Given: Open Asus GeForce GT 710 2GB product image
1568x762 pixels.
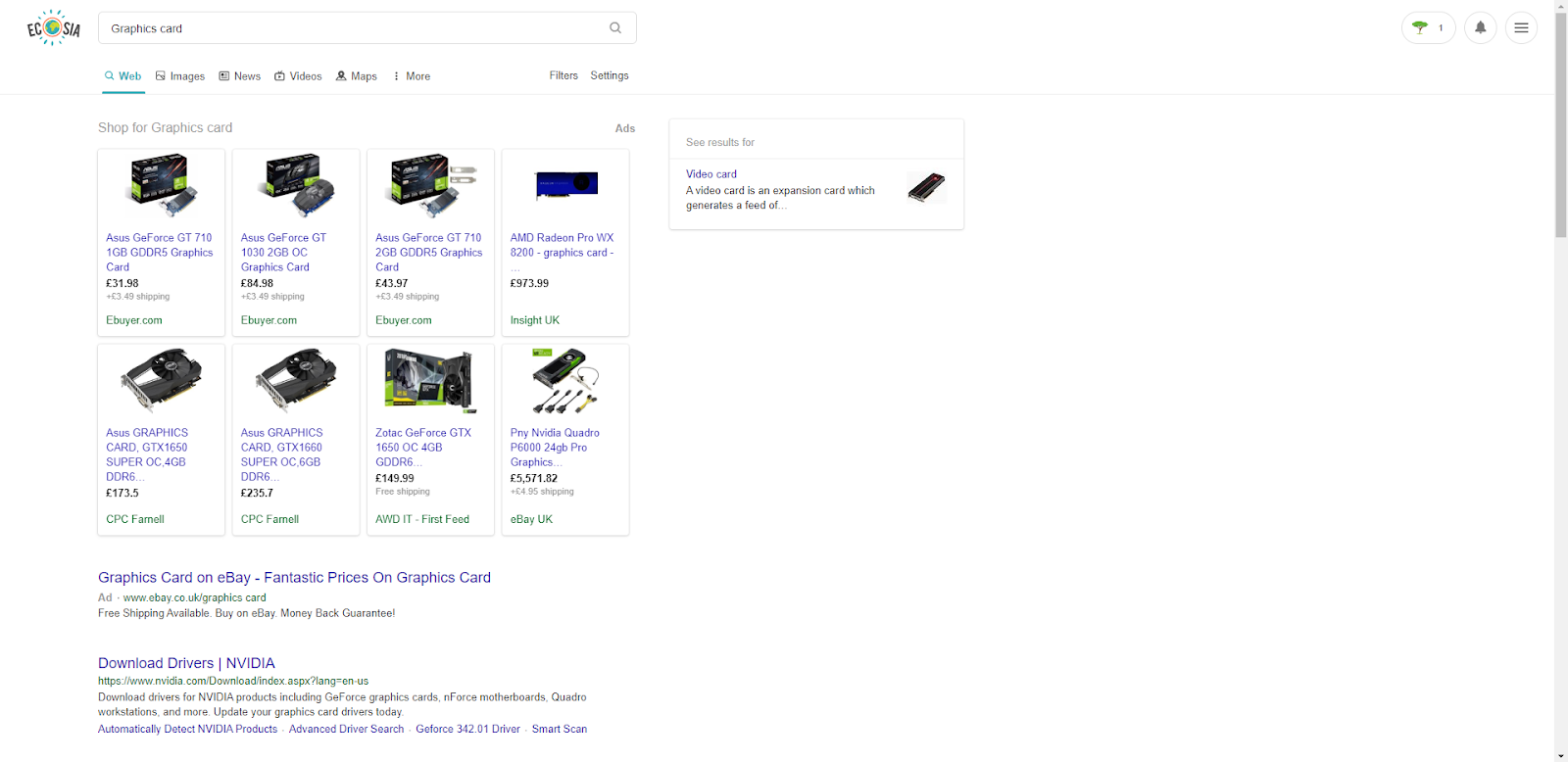Looking at the screenshot, I should point(430,186).
